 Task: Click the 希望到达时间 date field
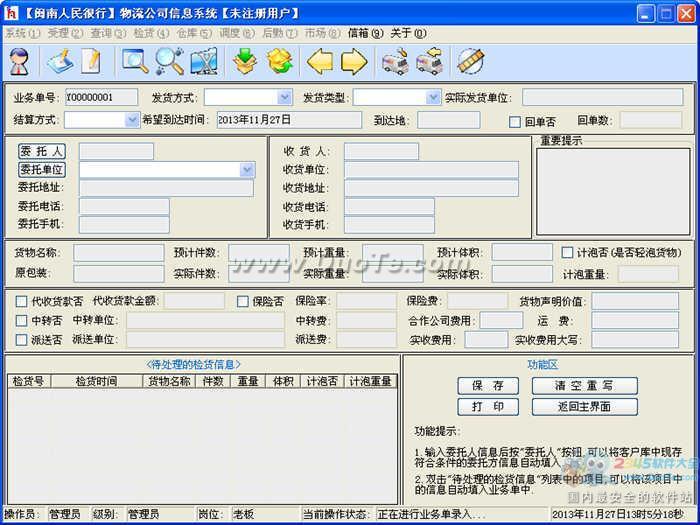289,120
